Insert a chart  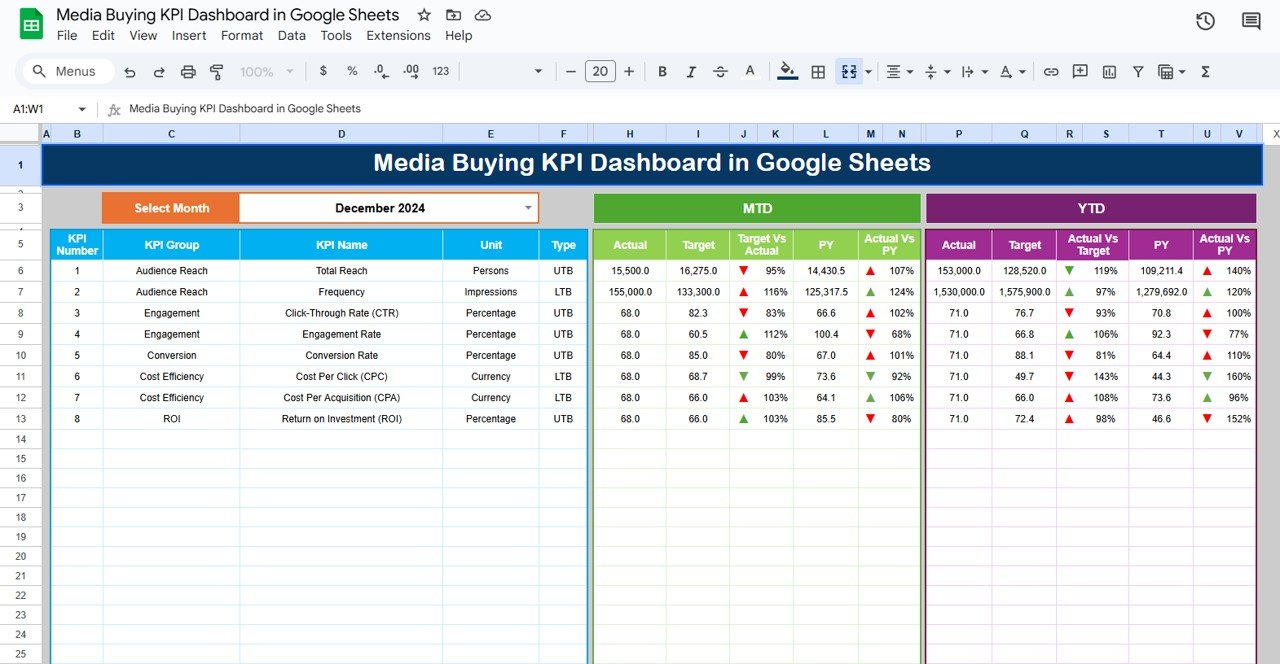1109,71
